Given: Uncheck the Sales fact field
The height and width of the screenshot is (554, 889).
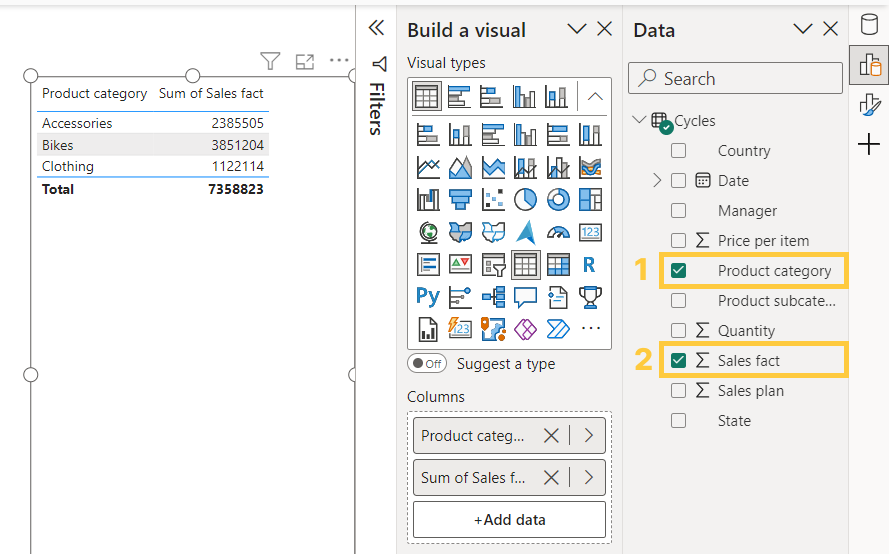Looking at the screenshot, I should (x=679, y=361).
